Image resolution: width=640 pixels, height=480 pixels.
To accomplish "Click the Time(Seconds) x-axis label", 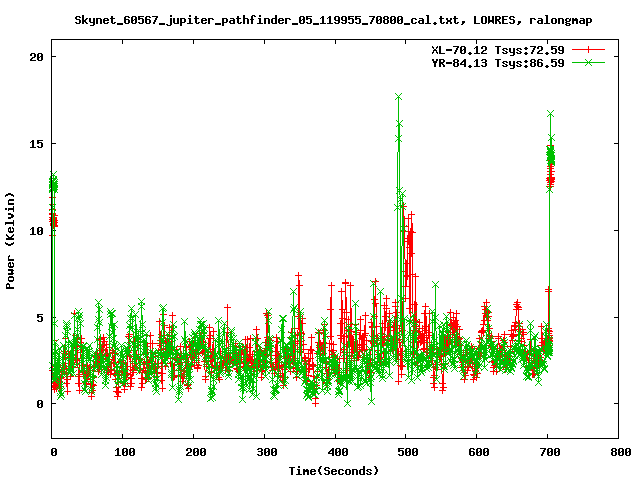I will point(334,471).
